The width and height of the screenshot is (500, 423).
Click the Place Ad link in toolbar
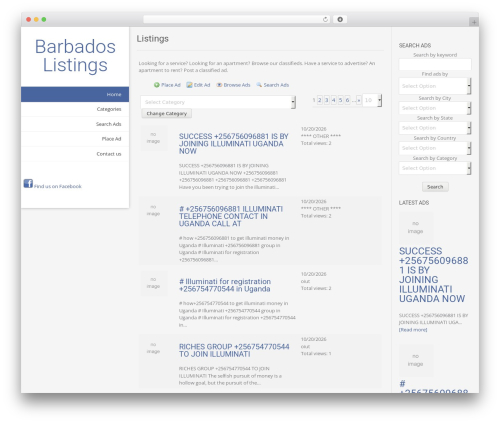pyautogui.click(x=171, y=85)
